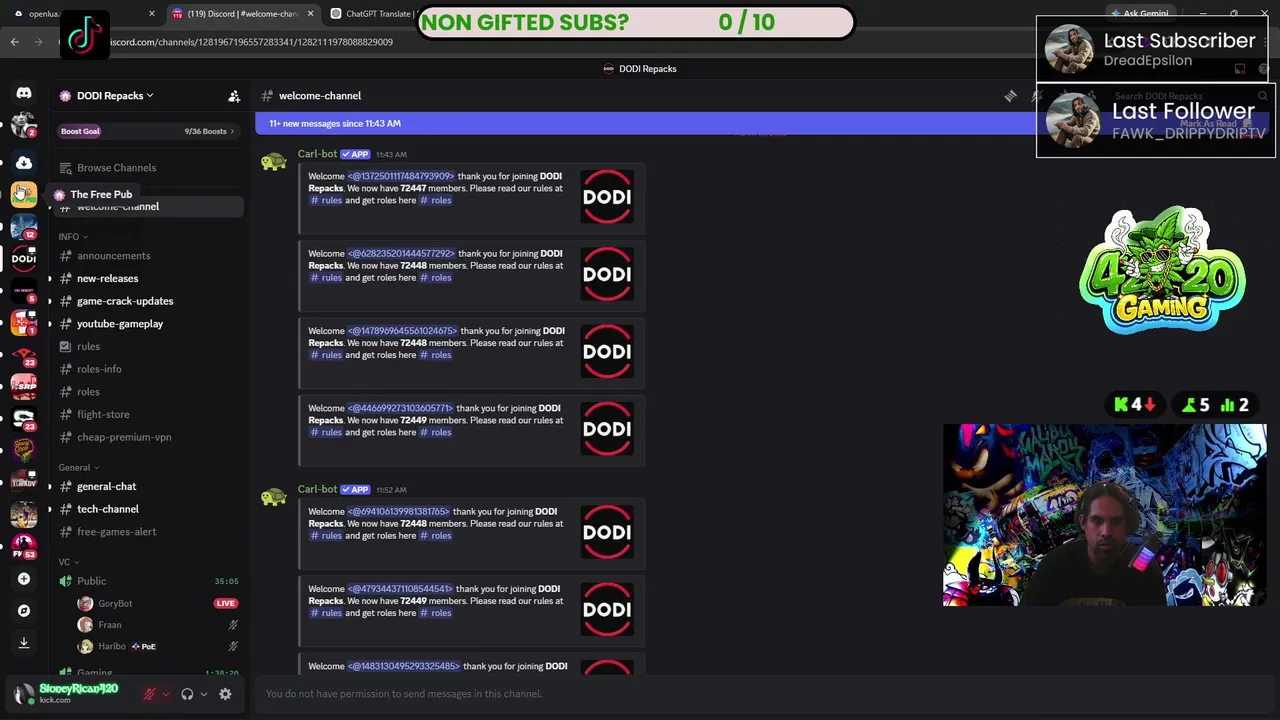Switch to ChatGPT Translate browser tab
The image size is (1280, 720).
coord(370,14)
